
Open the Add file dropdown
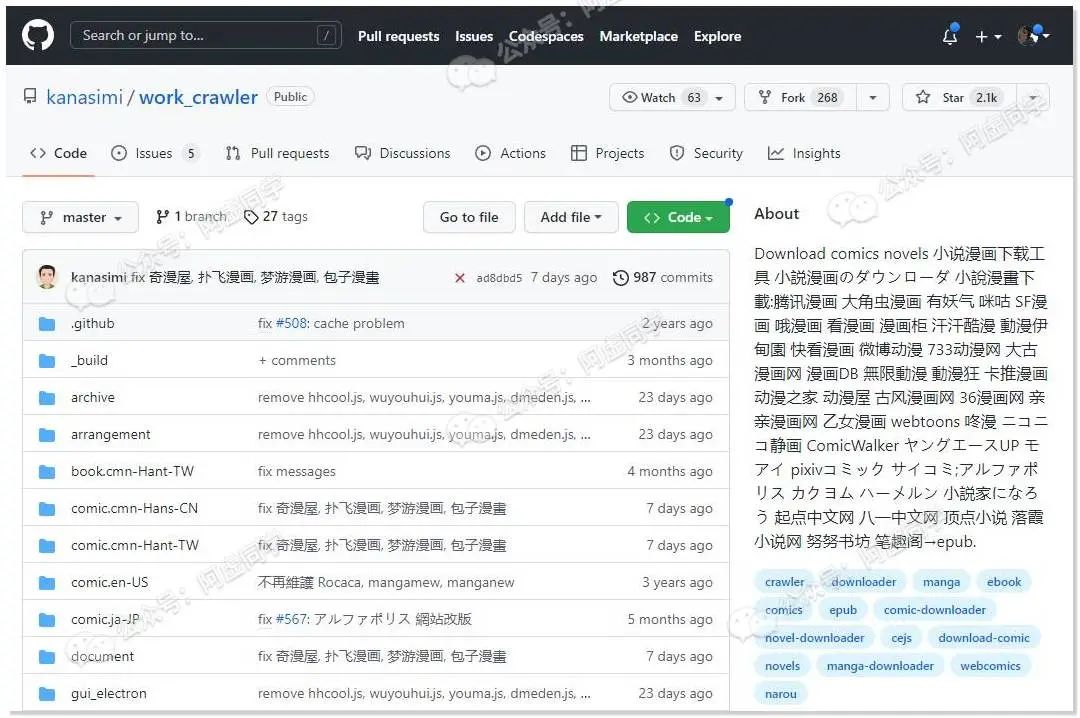(x=570, y=217)
